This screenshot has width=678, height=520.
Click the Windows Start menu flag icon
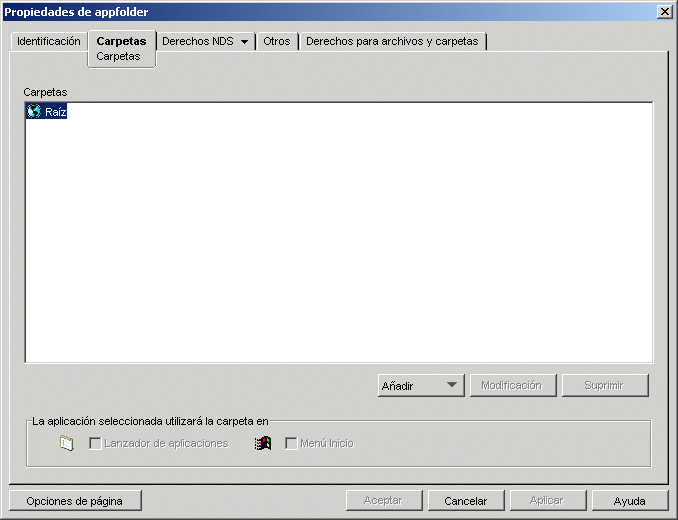(x=263, y=443)
